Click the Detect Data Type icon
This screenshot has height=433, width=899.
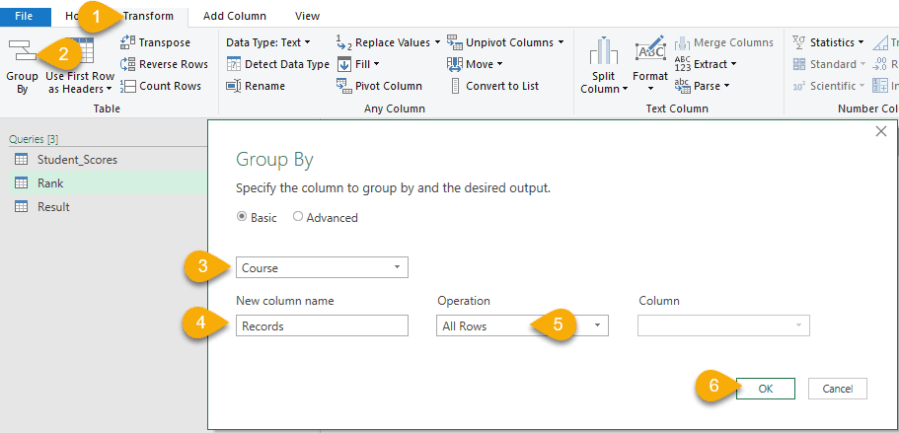pos(233,64)
